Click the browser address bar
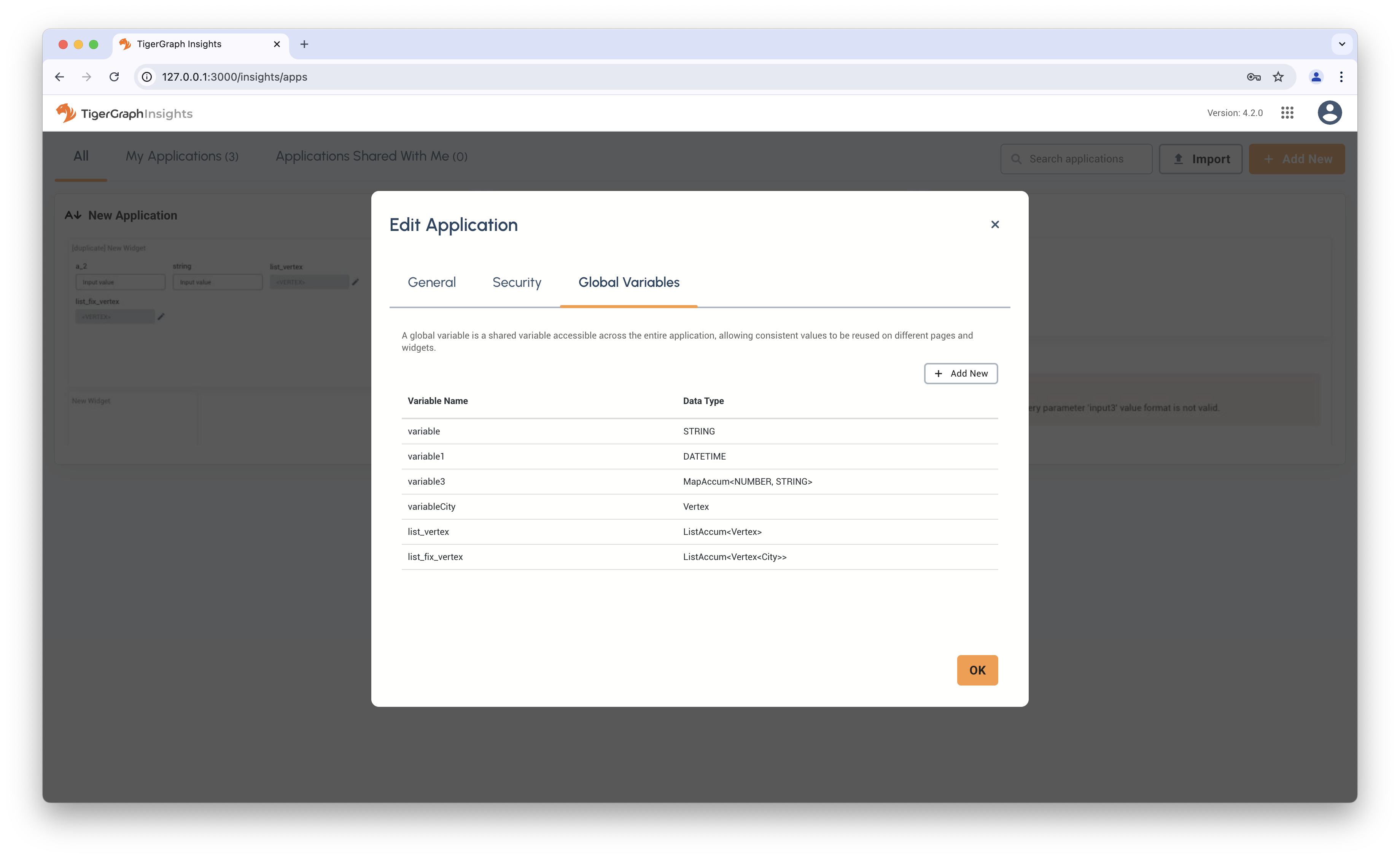 (x=682, y=77)
